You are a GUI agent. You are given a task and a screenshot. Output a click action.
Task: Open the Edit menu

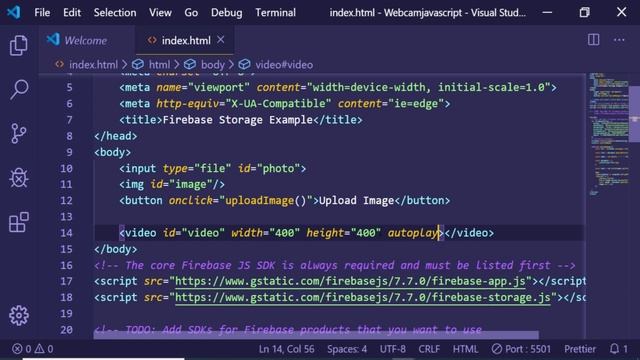tap(72, 13)
